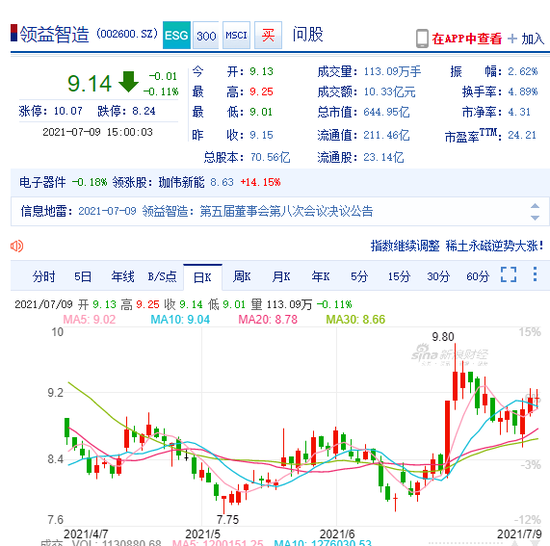Open 在APP中查看 link
The width and height of the screenshot is (550, 546).
click(x=467, y=38)
